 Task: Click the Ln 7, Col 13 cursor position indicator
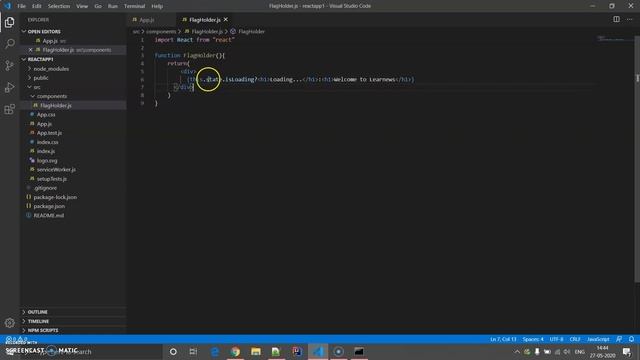point(503,339)
